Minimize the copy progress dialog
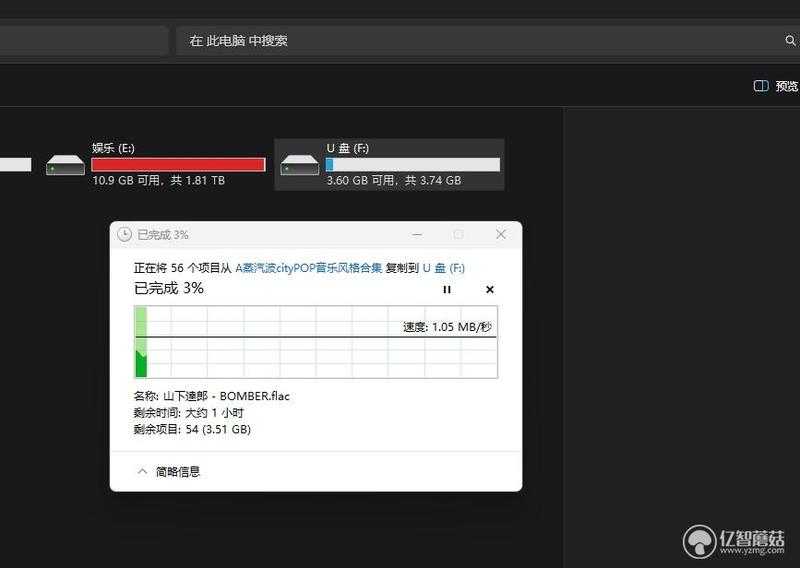 tap(417, 234)
